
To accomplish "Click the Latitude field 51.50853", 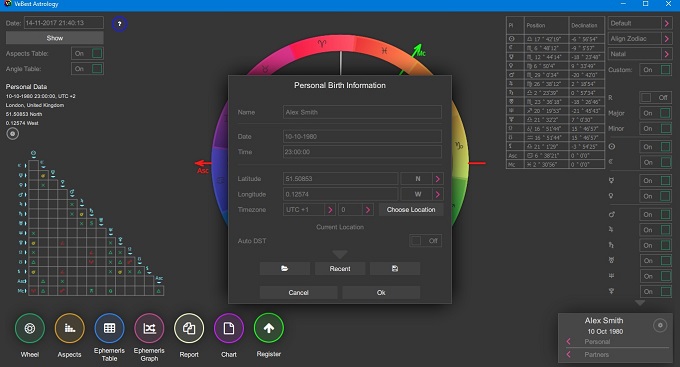I will pos(340,179).
